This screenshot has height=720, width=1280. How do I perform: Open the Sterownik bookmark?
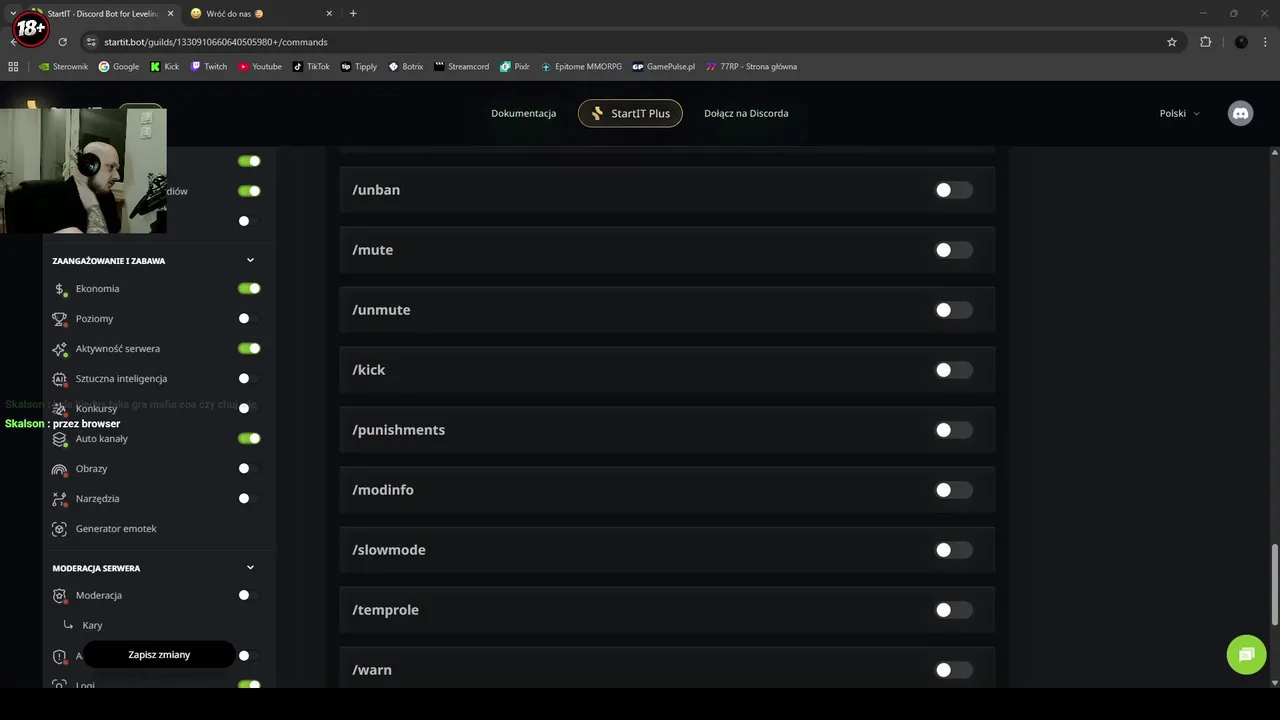point(63,67)
